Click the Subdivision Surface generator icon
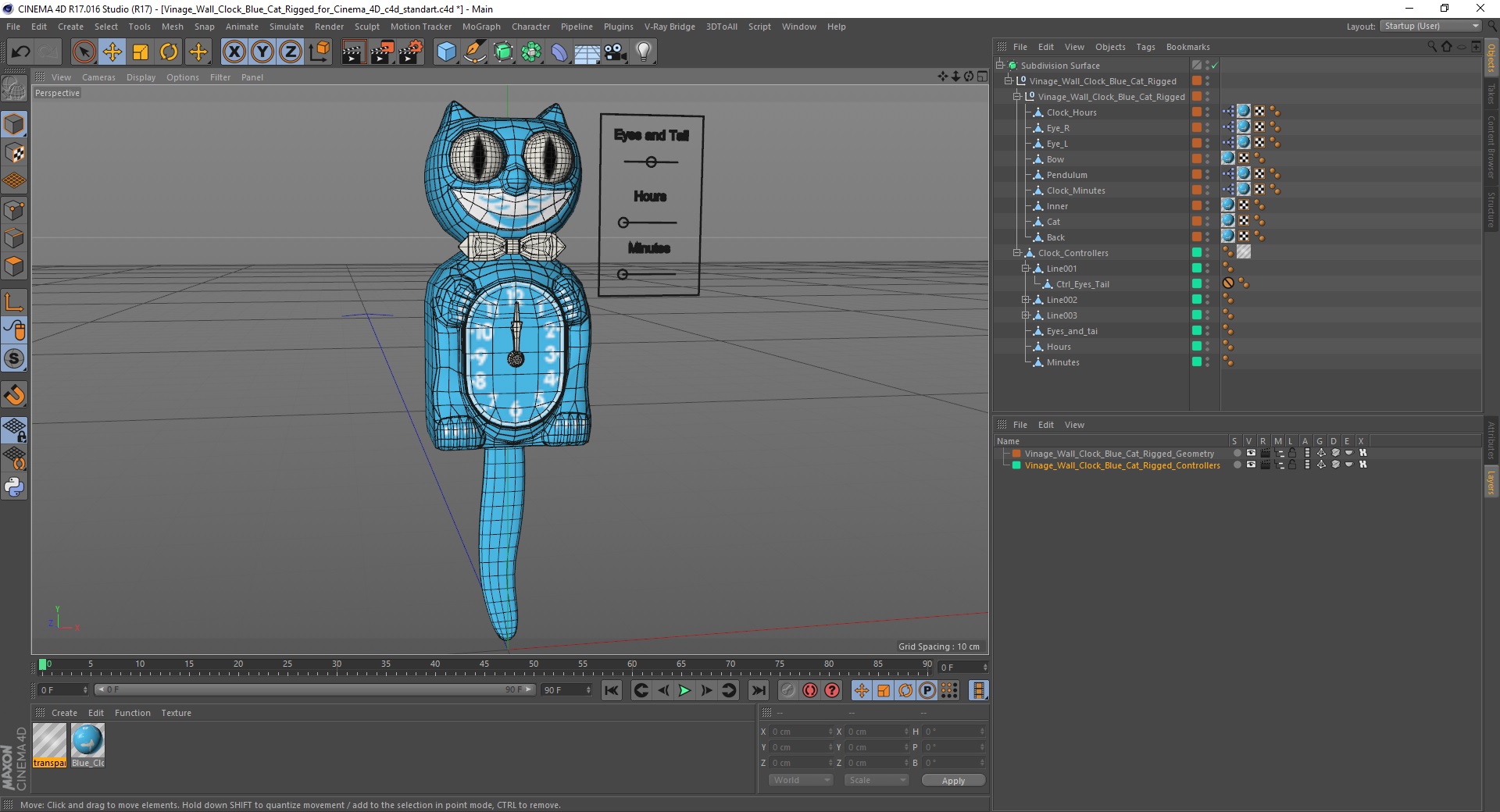The image size is (1500, 812). pos(503,52)
